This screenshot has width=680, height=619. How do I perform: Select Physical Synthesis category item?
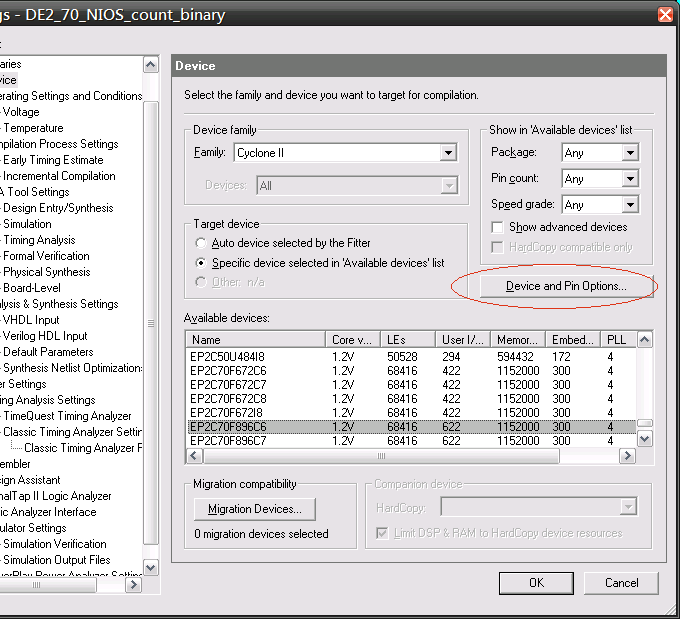46,272
